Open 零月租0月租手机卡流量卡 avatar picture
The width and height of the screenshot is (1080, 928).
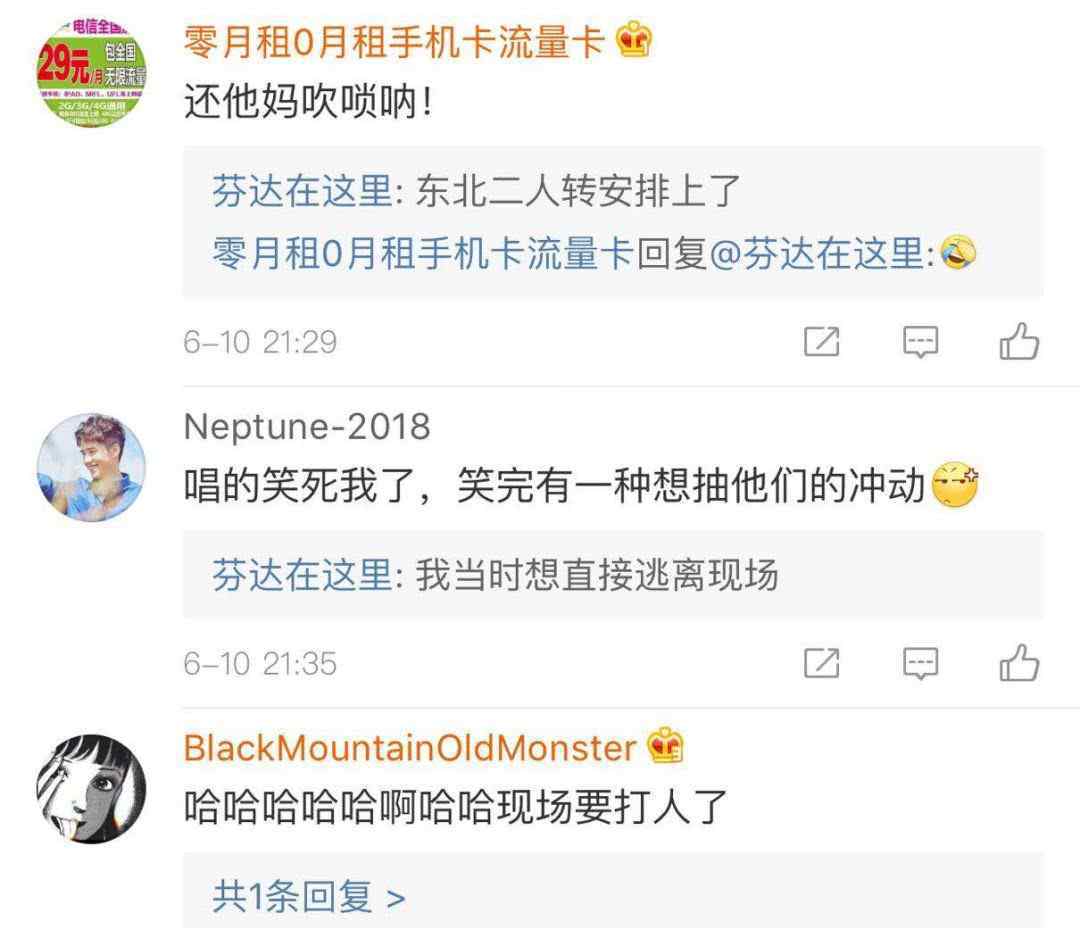coord(91,73)
